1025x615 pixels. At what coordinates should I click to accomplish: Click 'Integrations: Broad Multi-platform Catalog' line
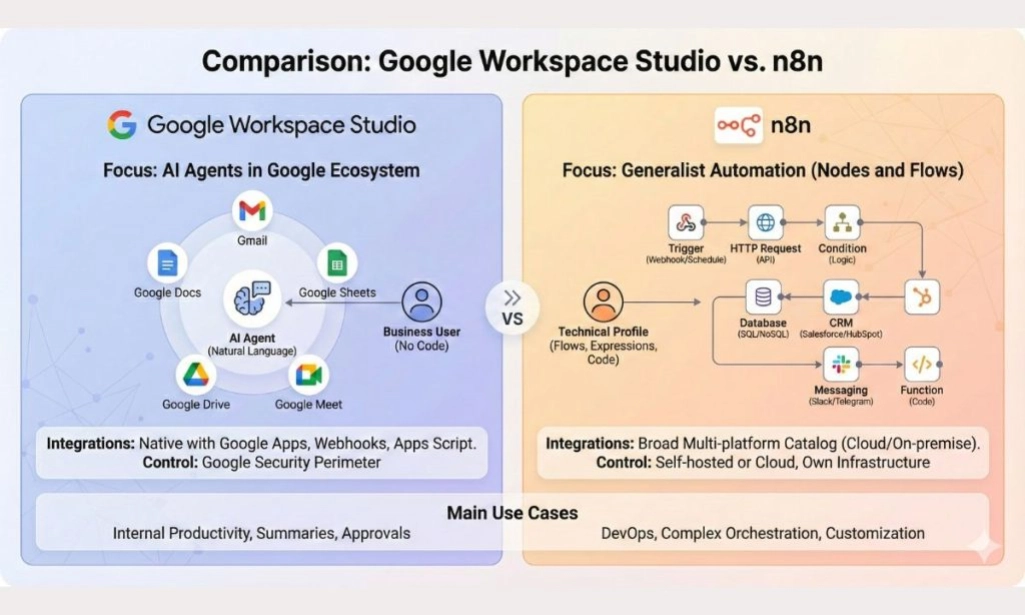pyautogui.click(x=763, y=443)
